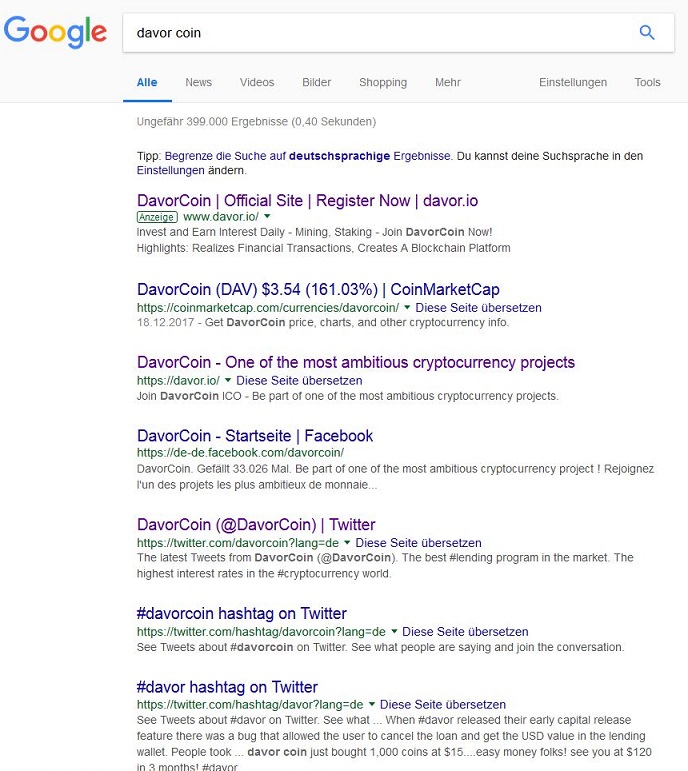Open DavorCoin (@DavorCoin) Twitter result
This screenshot has width=688, height=771.
click(x=256, y=525)
